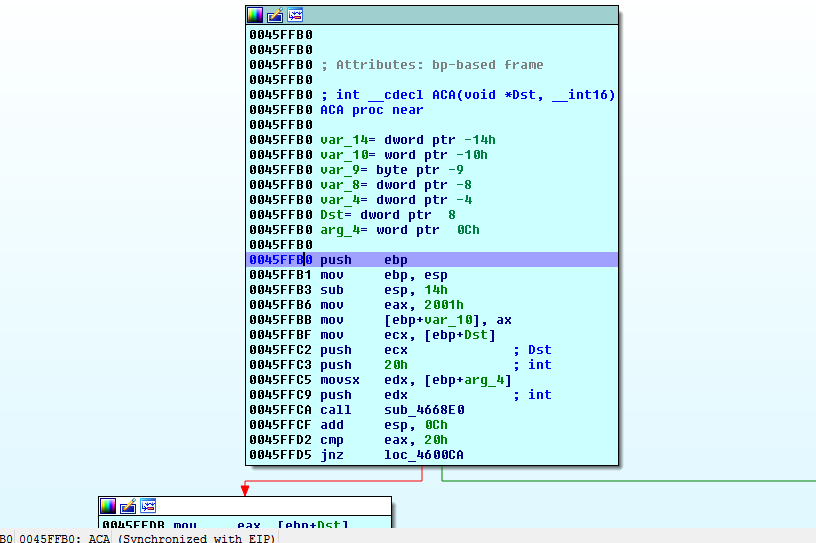Open node color picker in ACA block header
Image resolution: width=816 pixels, height=543 pixels.
[x=255, y=15]
